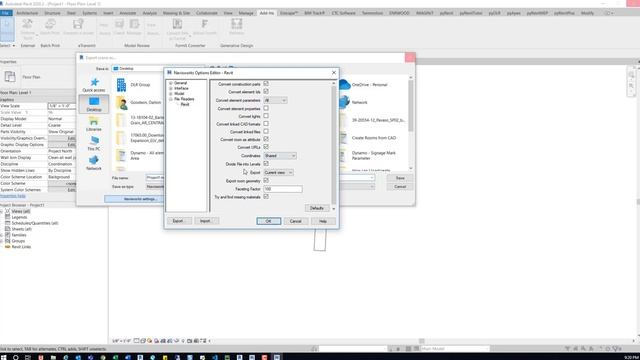This screenshot has width=640, height=360.
Task: Select Libraries in save dialog sidebar
Action: pos(94,124)
